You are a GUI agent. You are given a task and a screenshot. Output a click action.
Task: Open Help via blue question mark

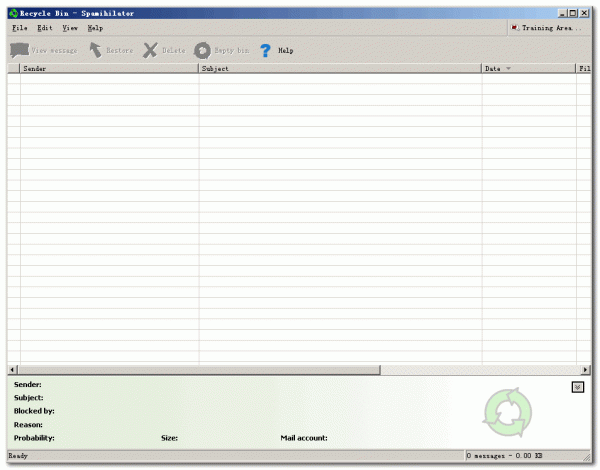tap(265, 50)
